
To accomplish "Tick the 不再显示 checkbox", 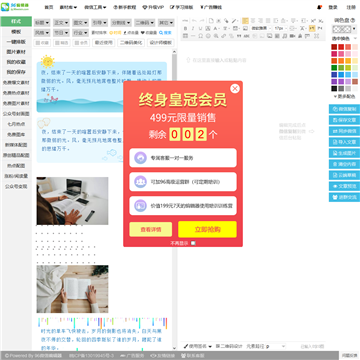I will coord(193,243).
